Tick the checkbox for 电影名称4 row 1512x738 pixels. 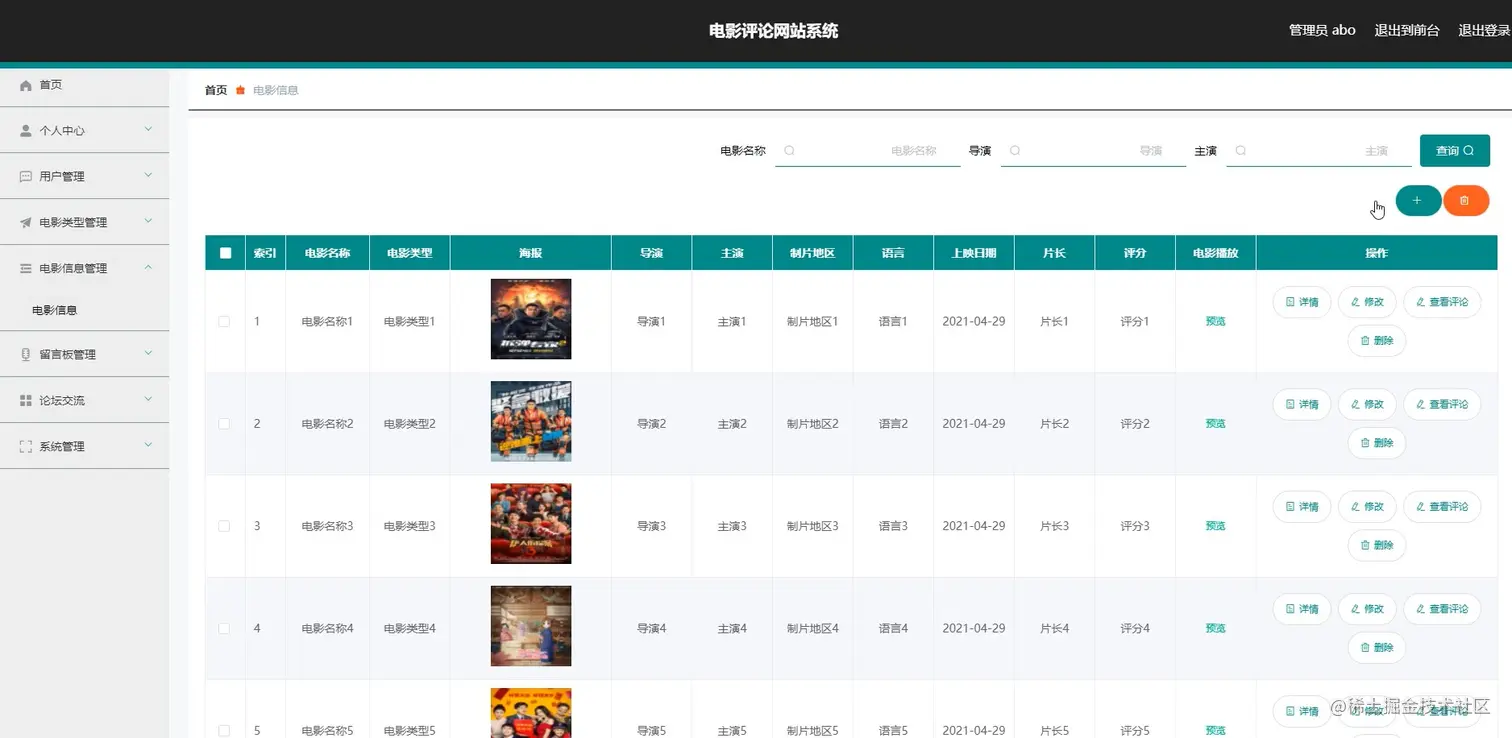[224, 628]
